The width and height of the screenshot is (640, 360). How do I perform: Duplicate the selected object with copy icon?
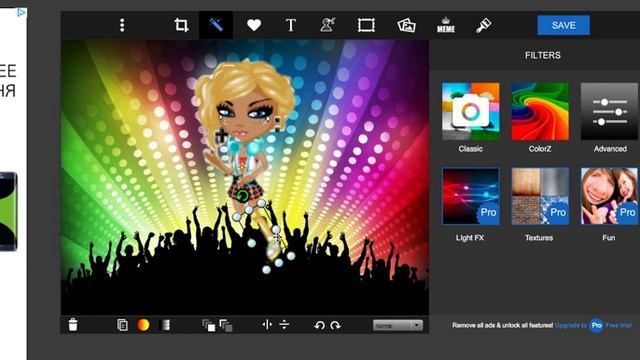click(122, 325)
